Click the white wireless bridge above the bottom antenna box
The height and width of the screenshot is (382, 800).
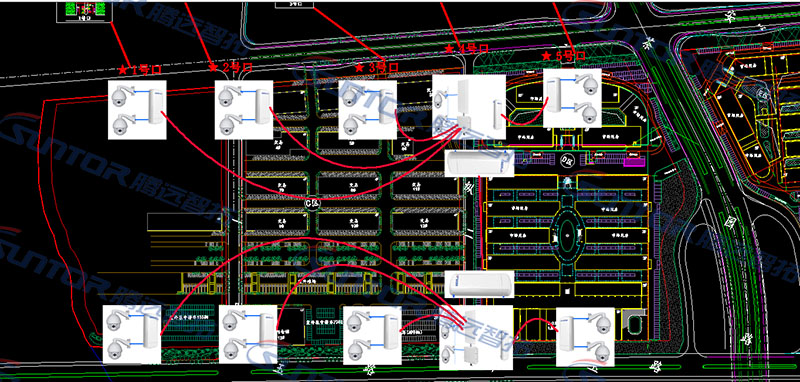point(479,284)
